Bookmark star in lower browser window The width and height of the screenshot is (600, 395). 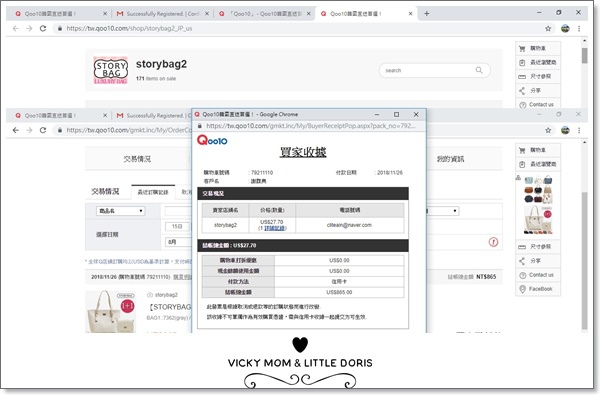548,130
